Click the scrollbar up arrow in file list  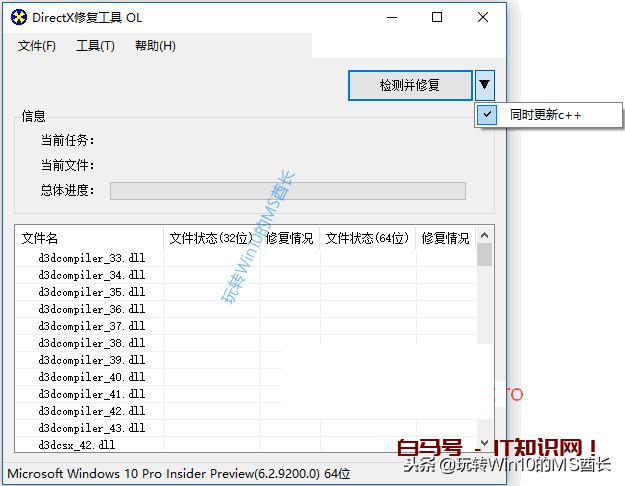click(x=484, y=234)
